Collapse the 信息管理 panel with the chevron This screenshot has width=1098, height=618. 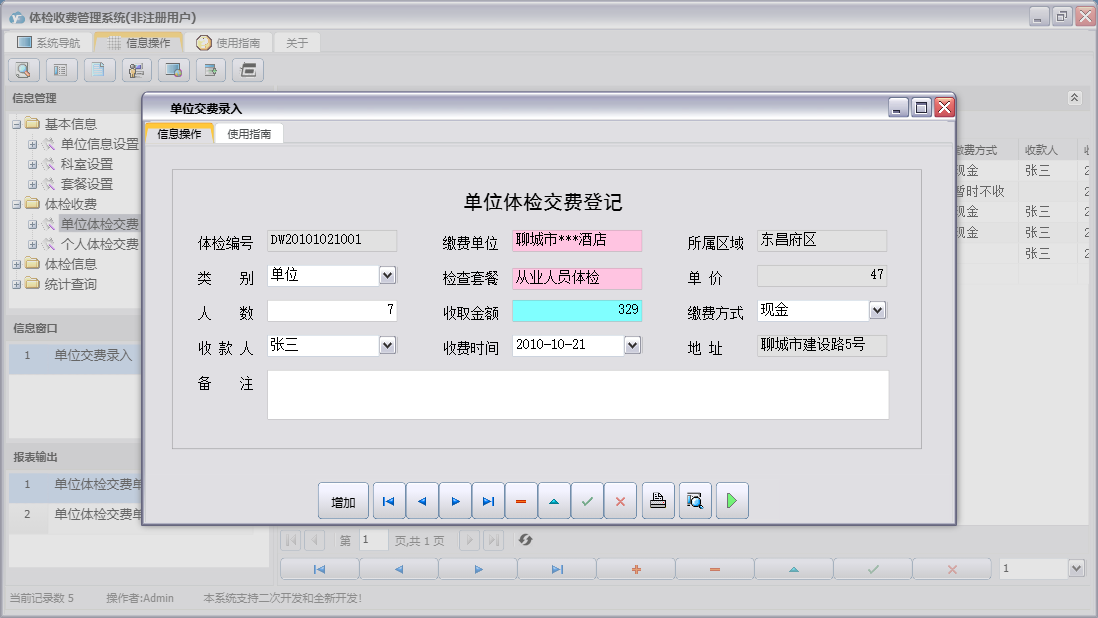(x=1075, y=98)
